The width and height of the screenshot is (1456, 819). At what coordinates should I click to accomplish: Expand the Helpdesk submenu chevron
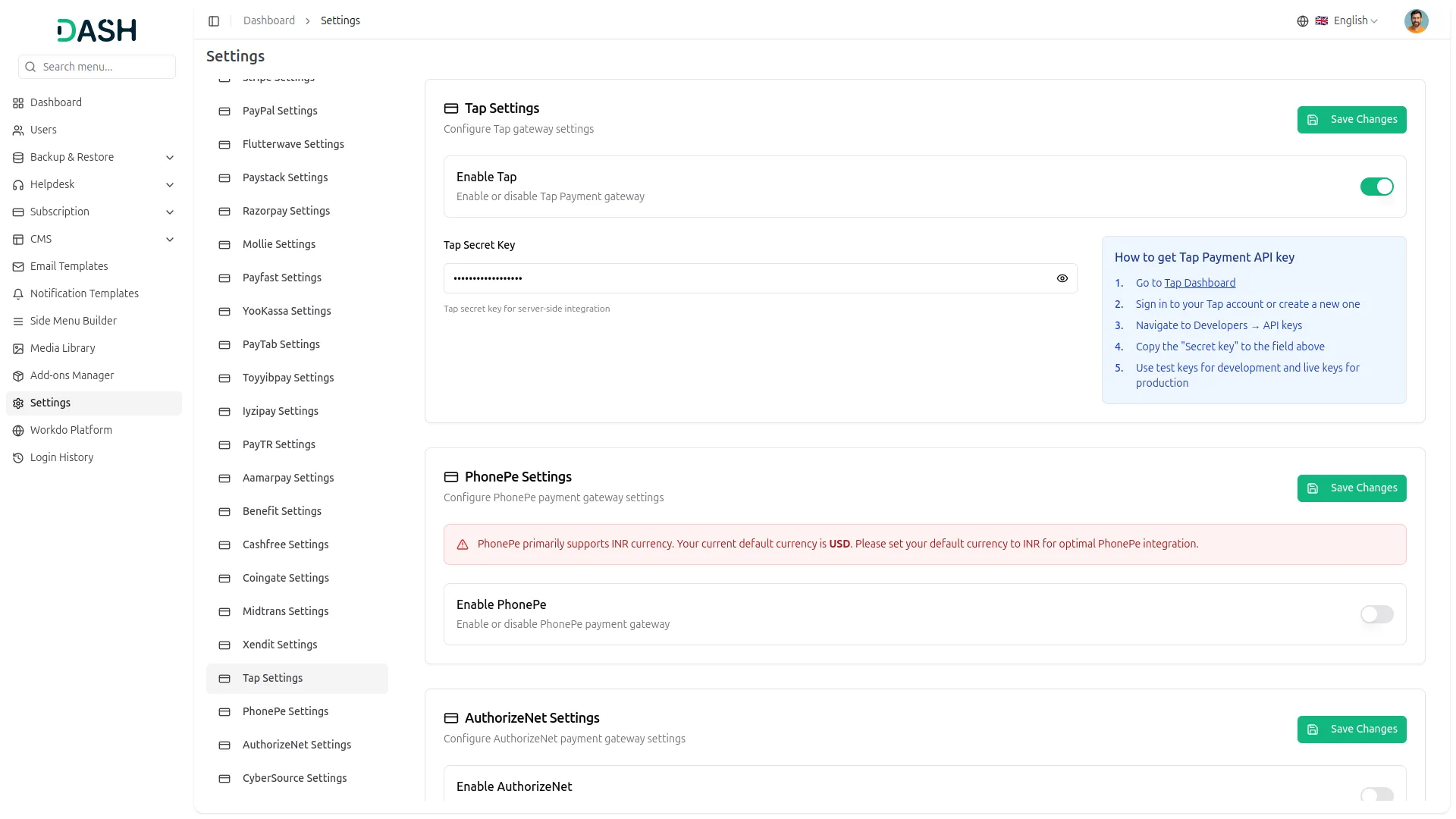pyautogui.click(x=170, y=185)
